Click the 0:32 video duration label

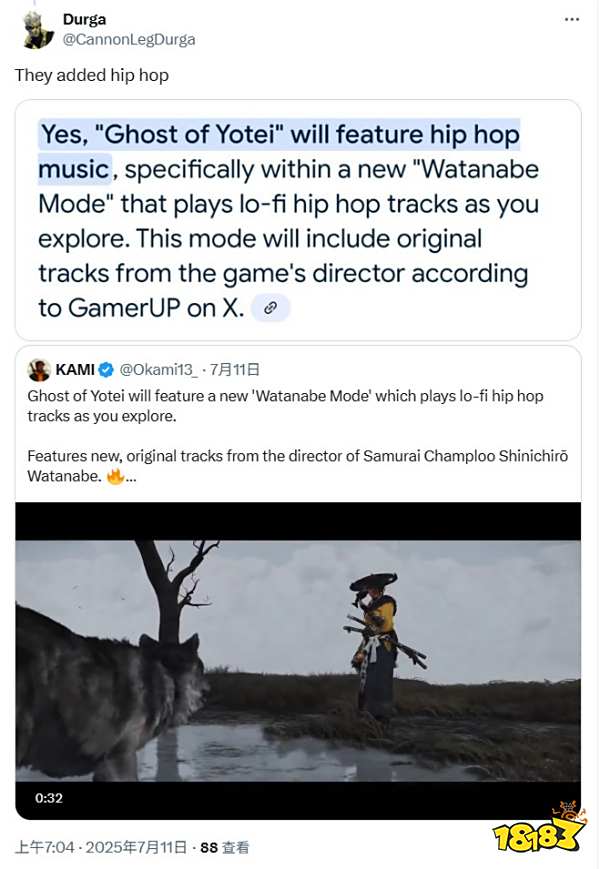(x=49, y=798)
